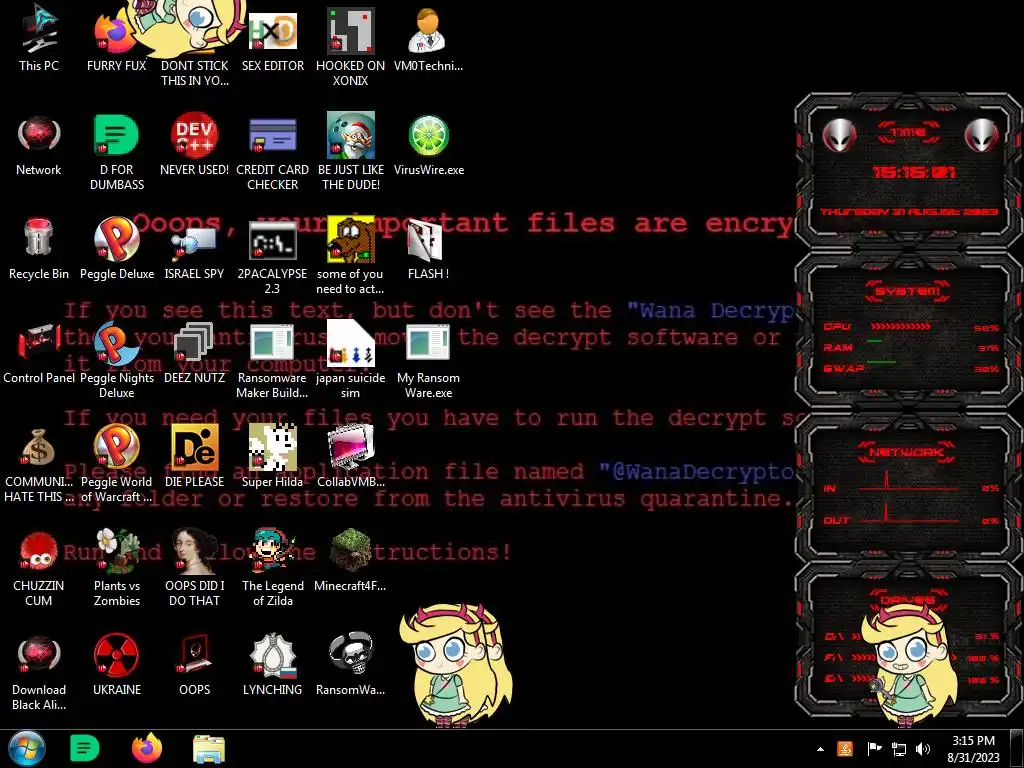Select the japan suicide sim file
1024x768 pixels.
tap(351, 360)
